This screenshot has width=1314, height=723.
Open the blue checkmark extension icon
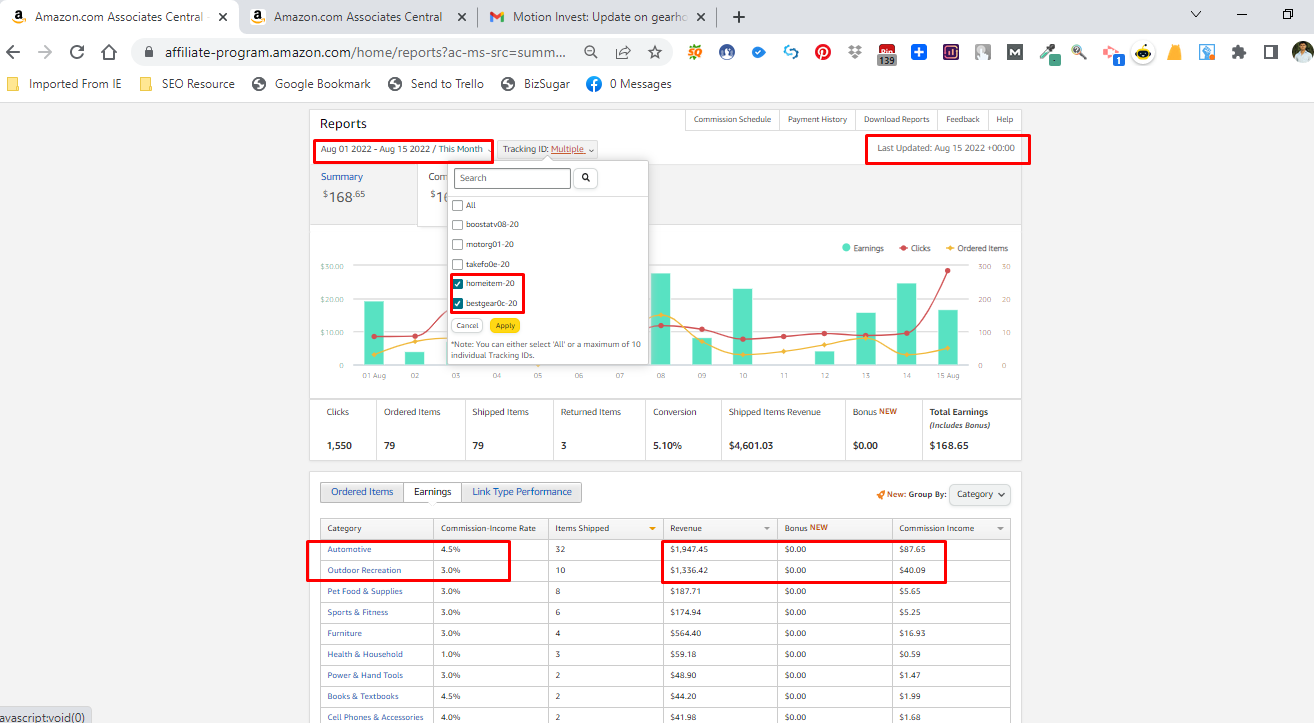pos(759,52)
